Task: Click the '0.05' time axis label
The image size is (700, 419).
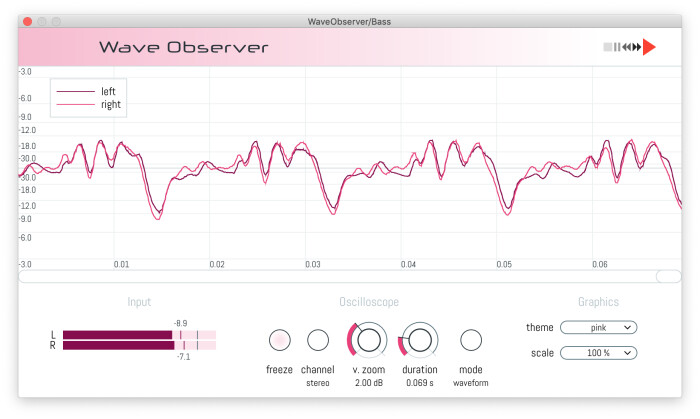Action: tap(504, 264)
